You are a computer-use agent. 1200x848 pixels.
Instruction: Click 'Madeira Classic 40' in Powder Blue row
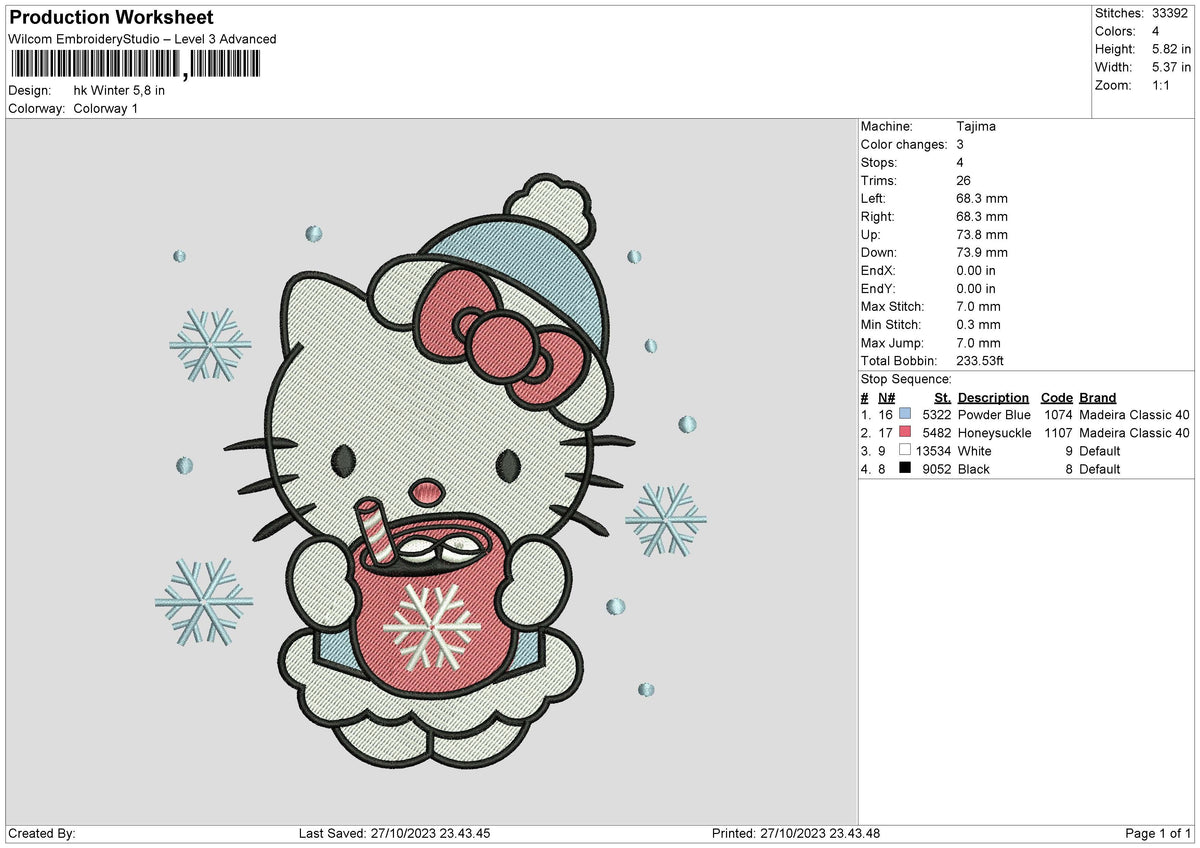(1134, 415)
